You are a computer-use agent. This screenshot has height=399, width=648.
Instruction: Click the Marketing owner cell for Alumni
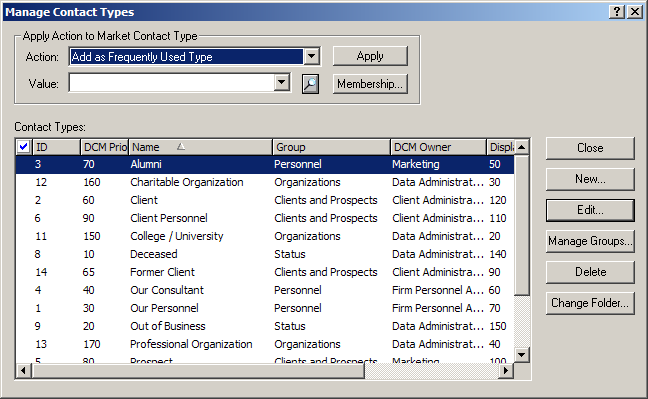point(416,165)
